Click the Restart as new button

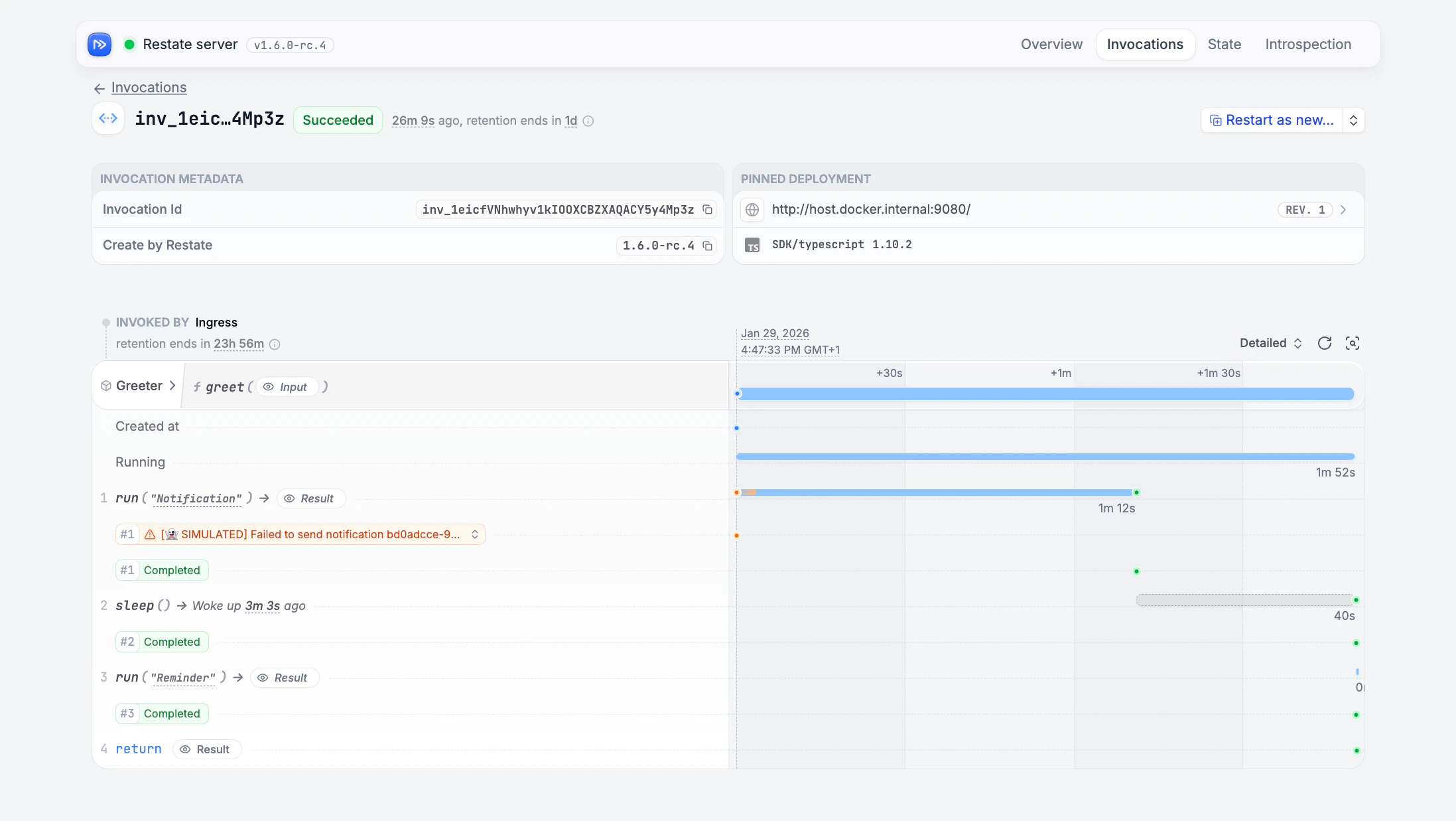click(1271, 120)
